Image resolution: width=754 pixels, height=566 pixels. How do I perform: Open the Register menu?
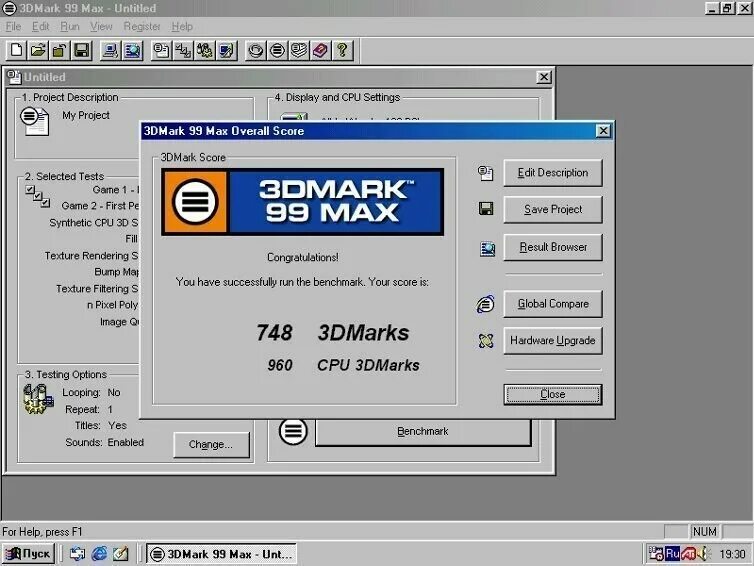coord(142,26)
